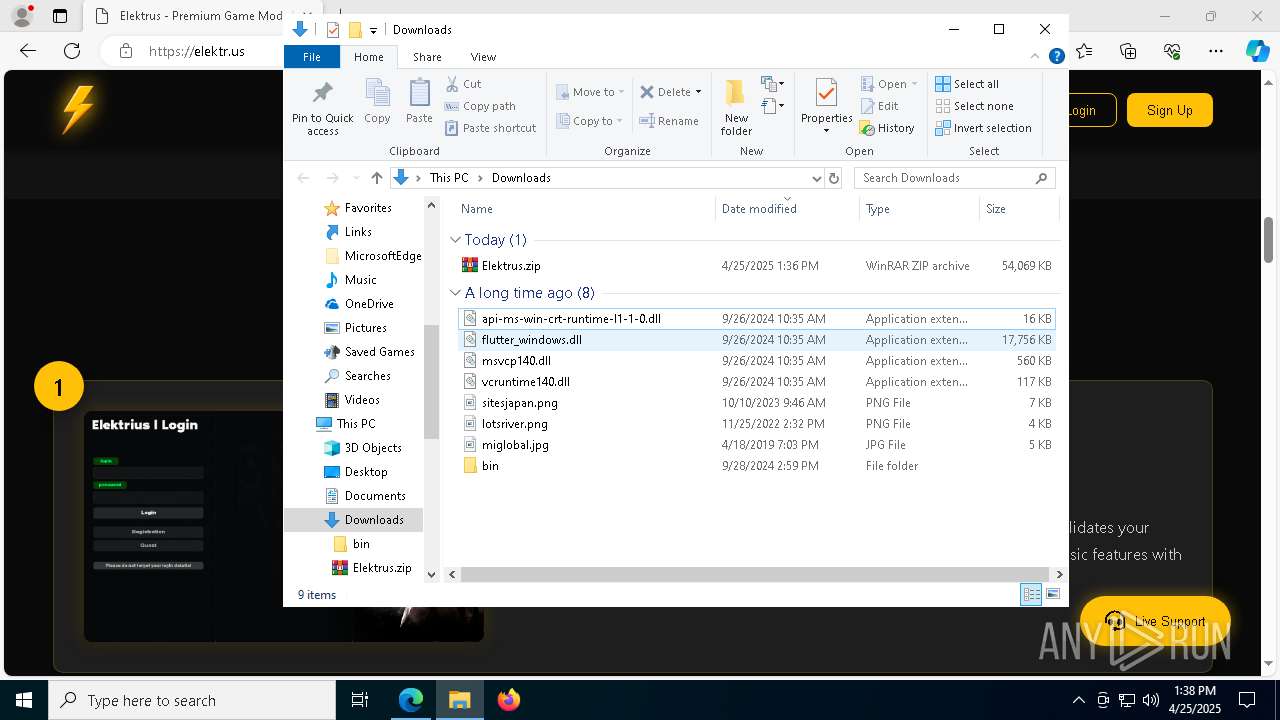Image resolution: width=1280 pixels, height=720 pixels.
Task: Switch to the View ribbon tab
Action: pyautogui.click(x=483, y=57)
